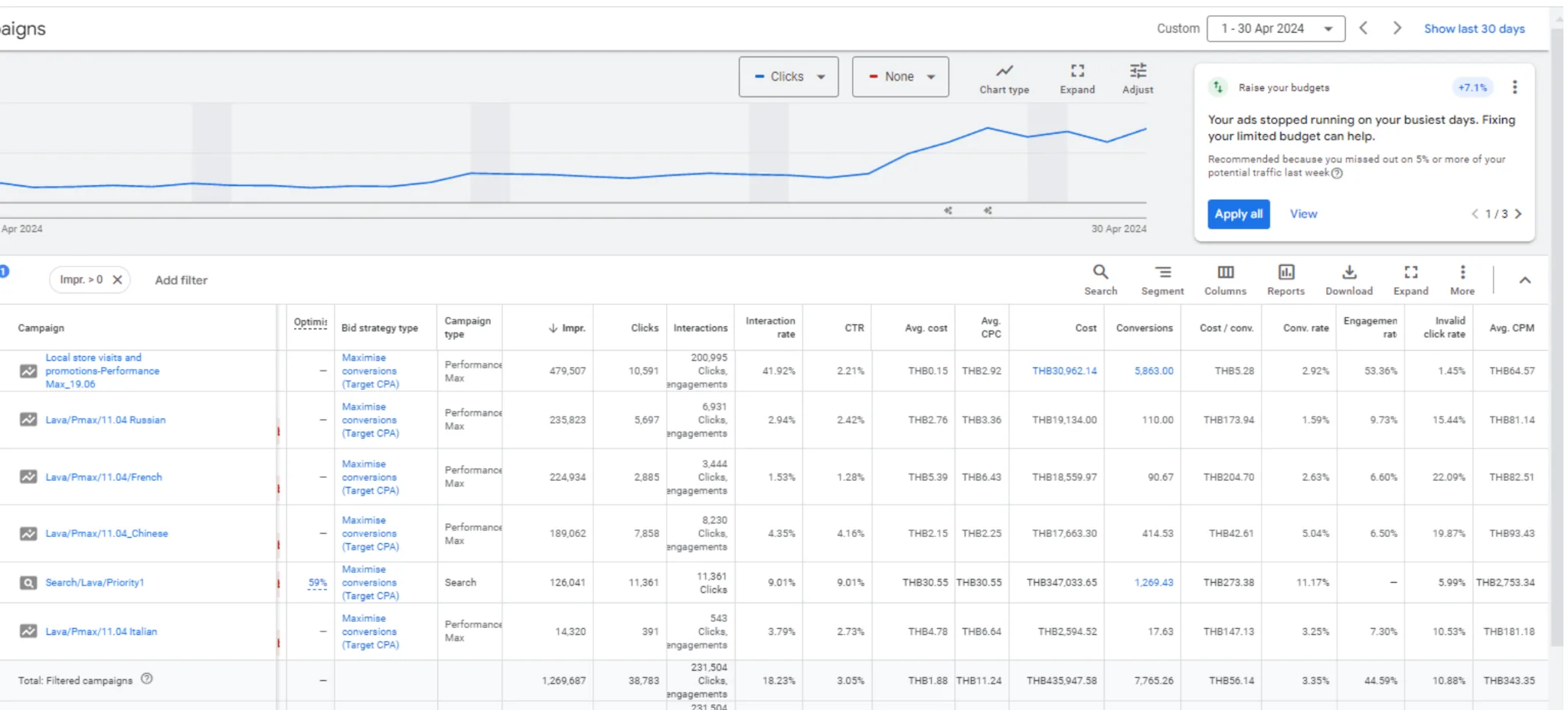This screenshot has height=710, width=1568.
Task: Expand the chart using Expand icon
Action: [1077, 71]
